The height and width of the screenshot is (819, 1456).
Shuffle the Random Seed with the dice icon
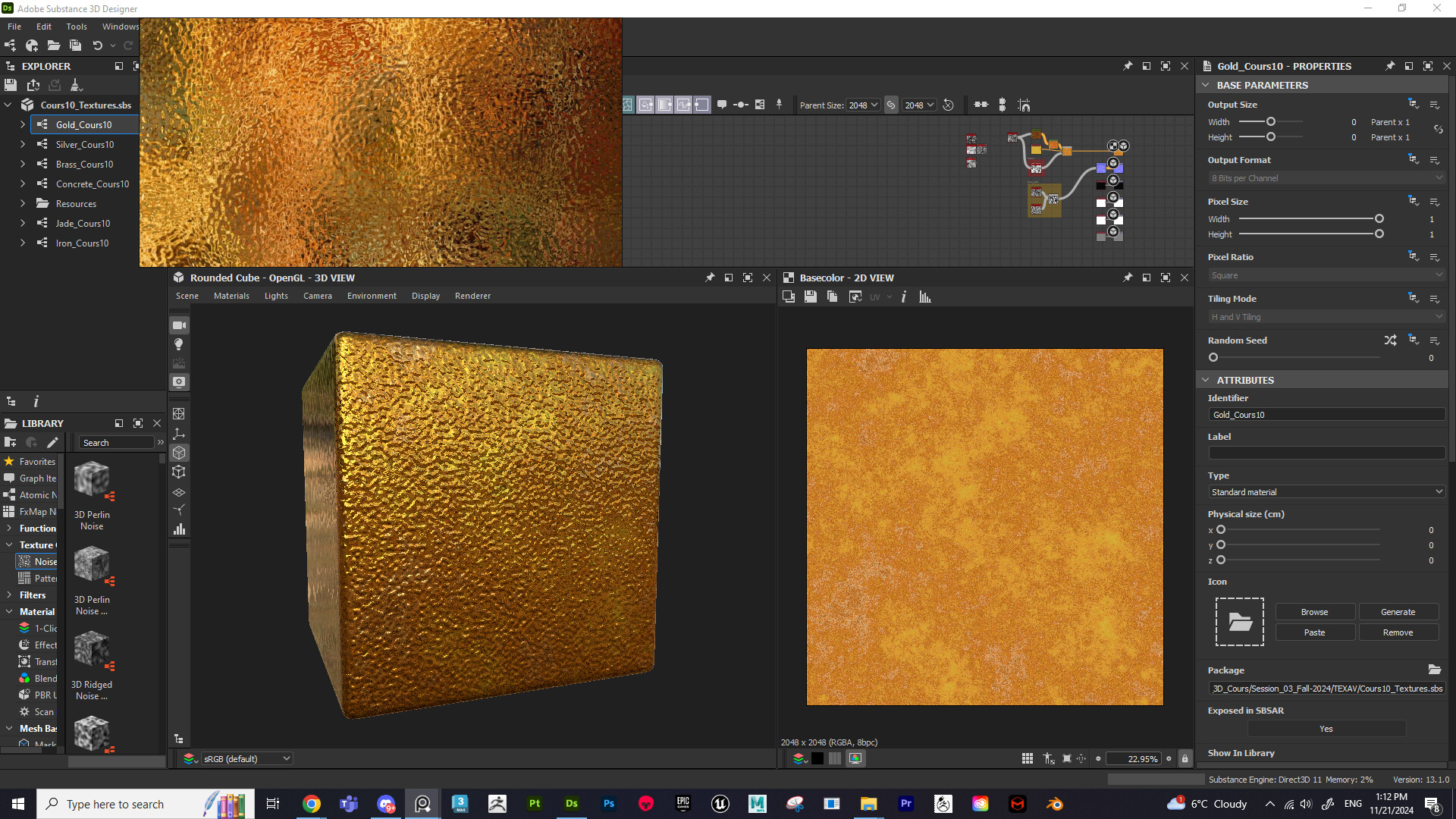click(1392, 340)
